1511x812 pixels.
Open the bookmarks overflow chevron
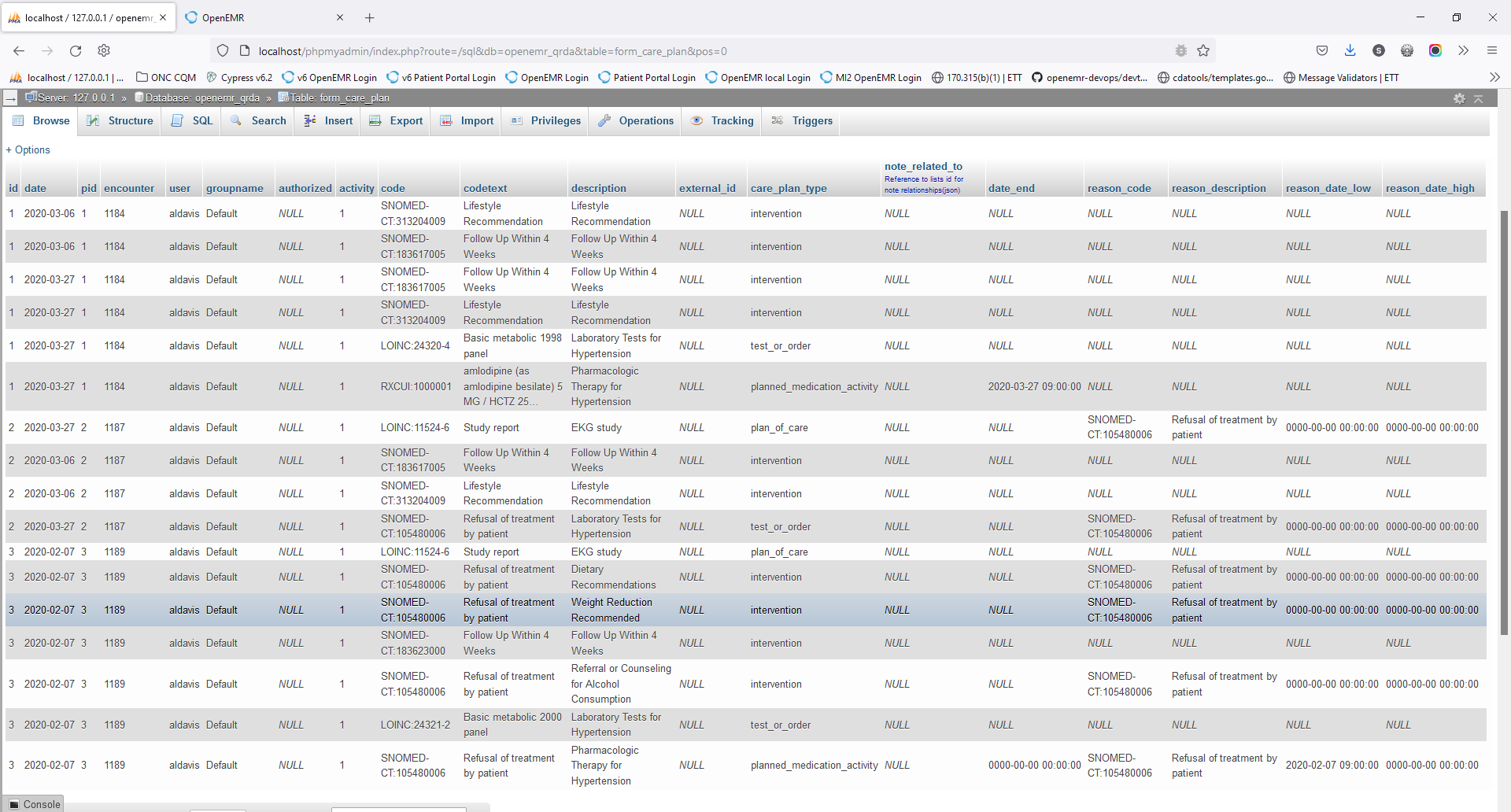click(1494, 77)
